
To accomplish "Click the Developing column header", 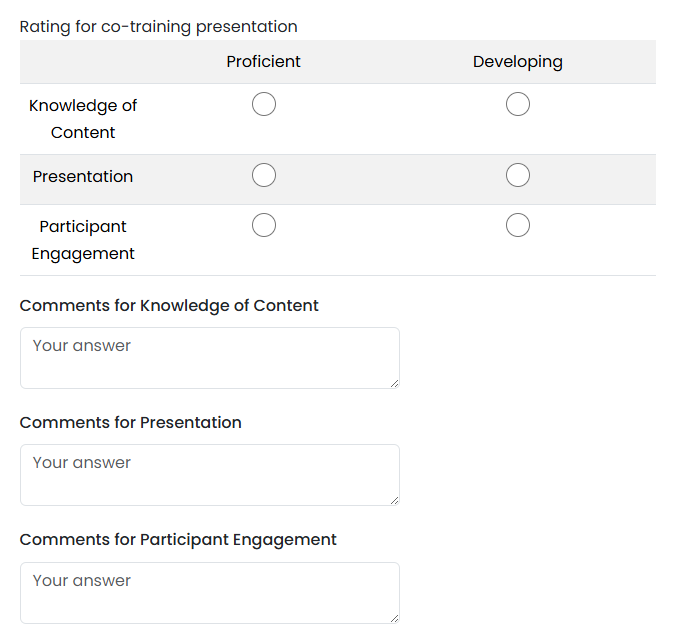I will [x=518, y=62].
